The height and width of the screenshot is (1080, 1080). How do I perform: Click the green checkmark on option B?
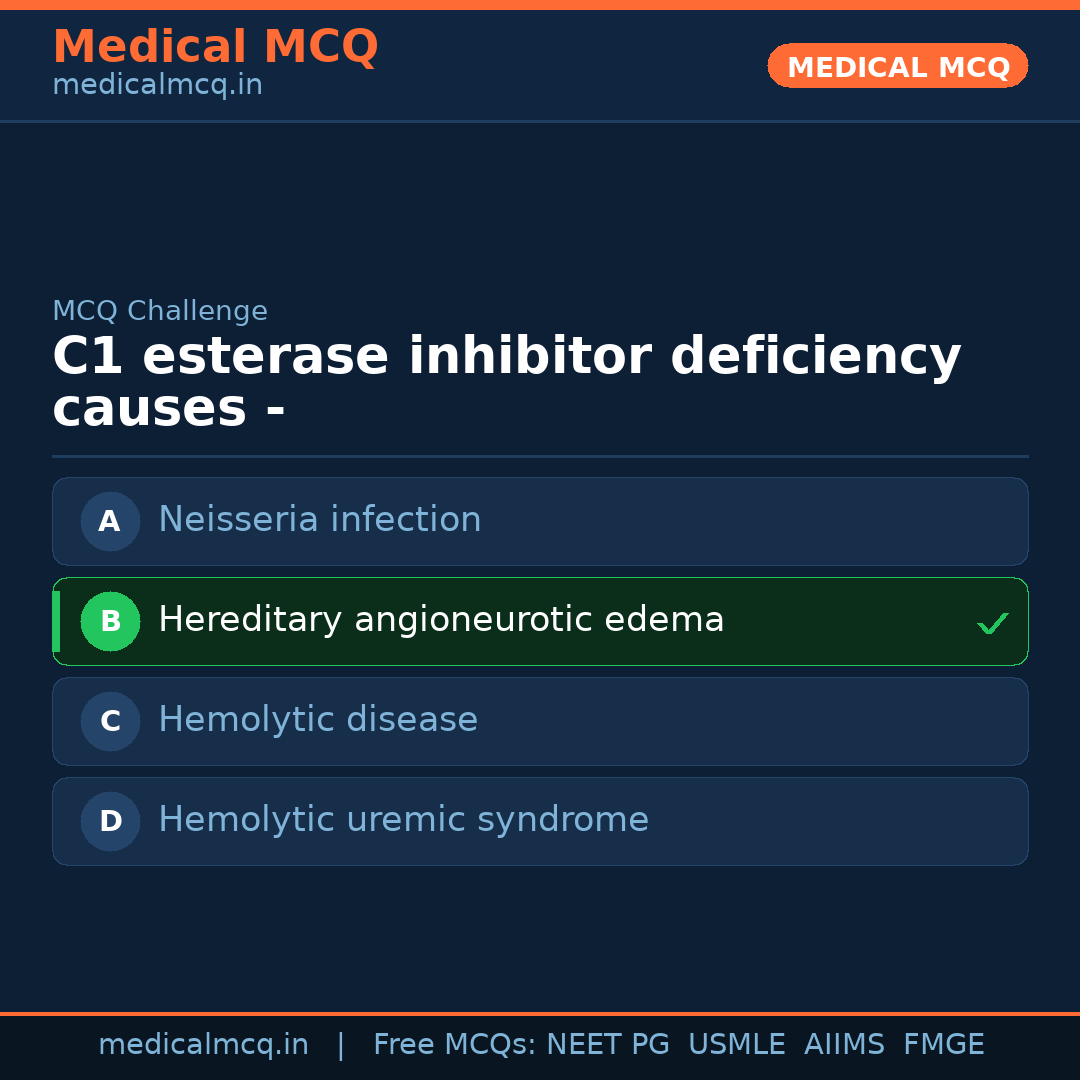(992, 624)
